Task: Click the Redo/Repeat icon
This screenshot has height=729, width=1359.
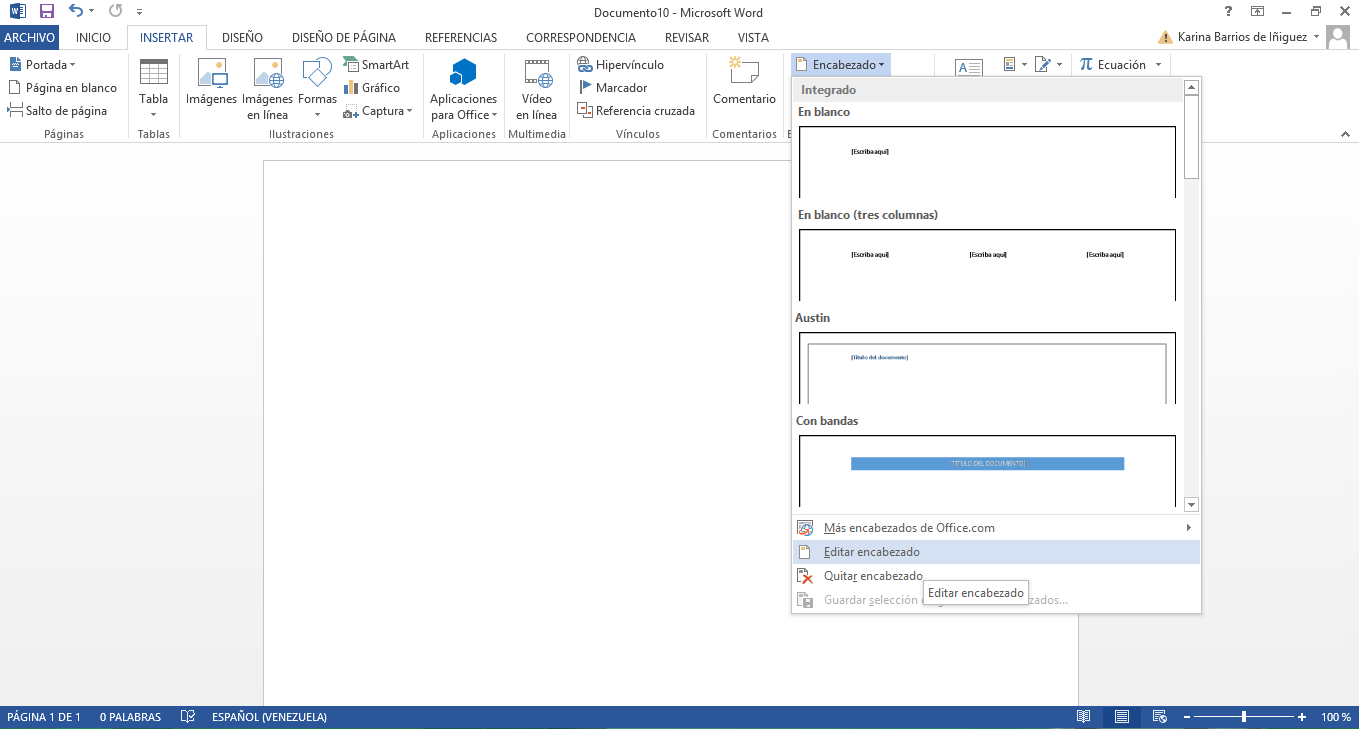Action: click(115, 12)
